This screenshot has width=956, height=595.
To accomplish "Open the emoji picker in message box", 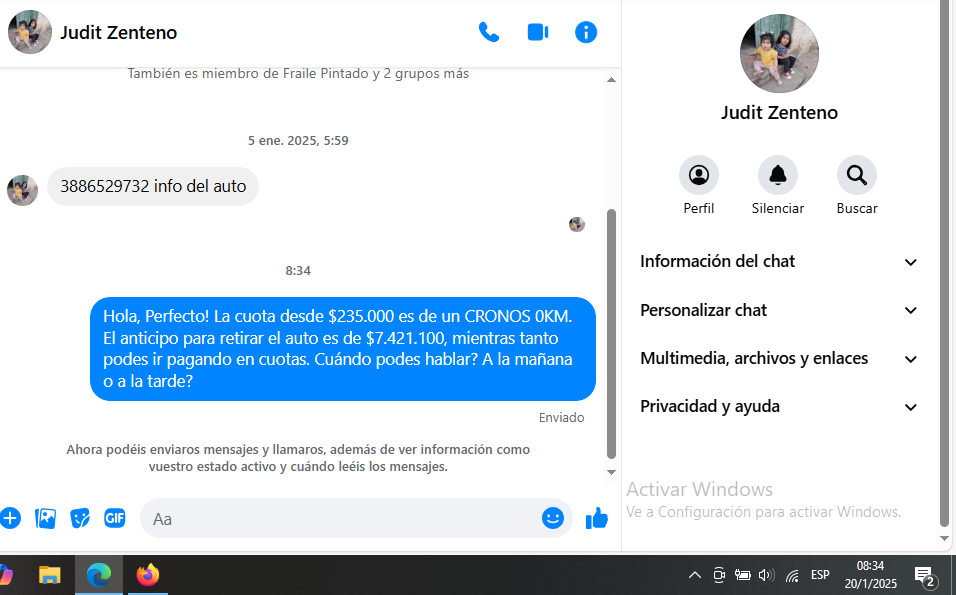I will (x=552, y=518).
